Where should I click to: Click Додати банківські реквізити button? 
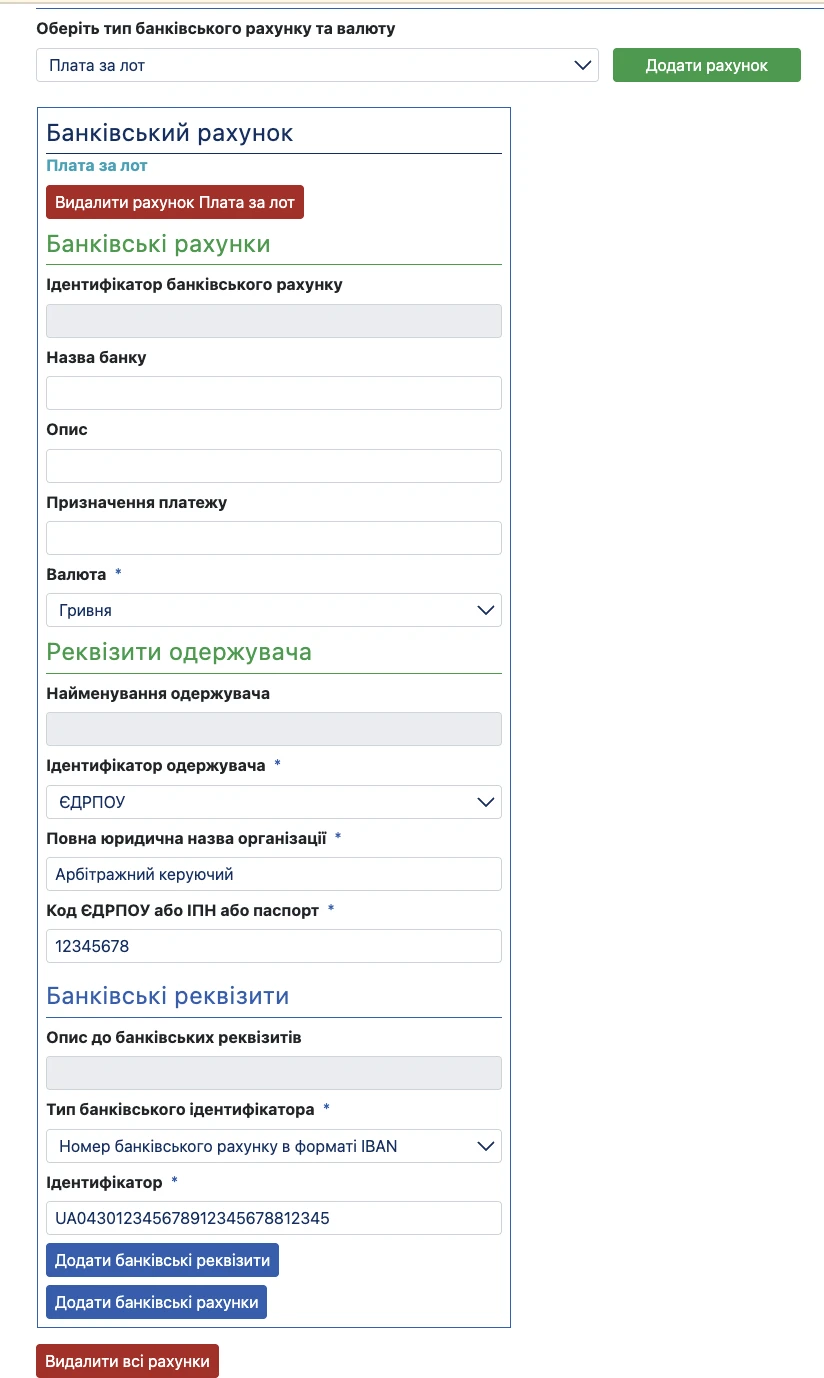(x=162, y=1260)
